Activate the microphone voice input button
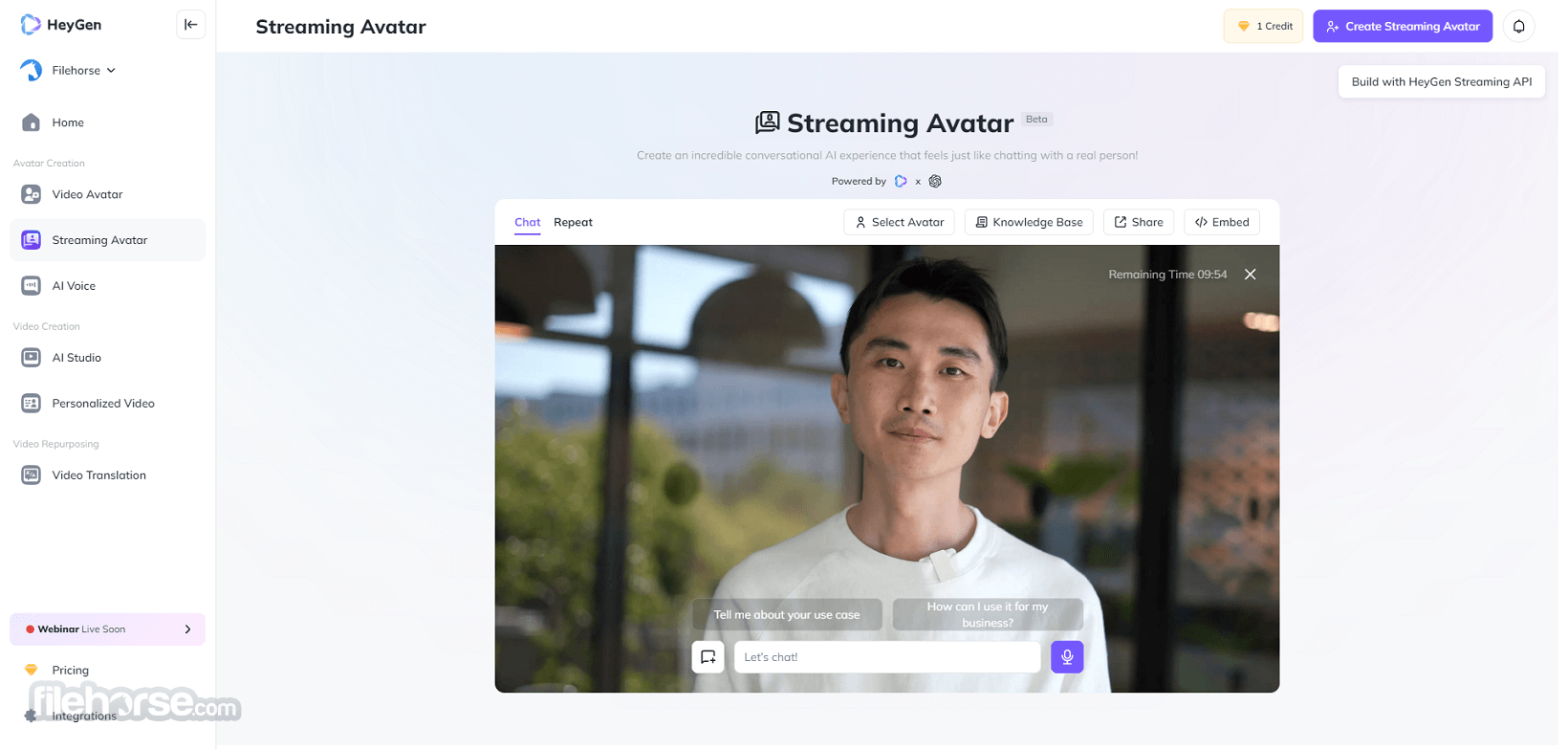The width and height of the screenshot is (1568, 750). tap(1067, 657)
